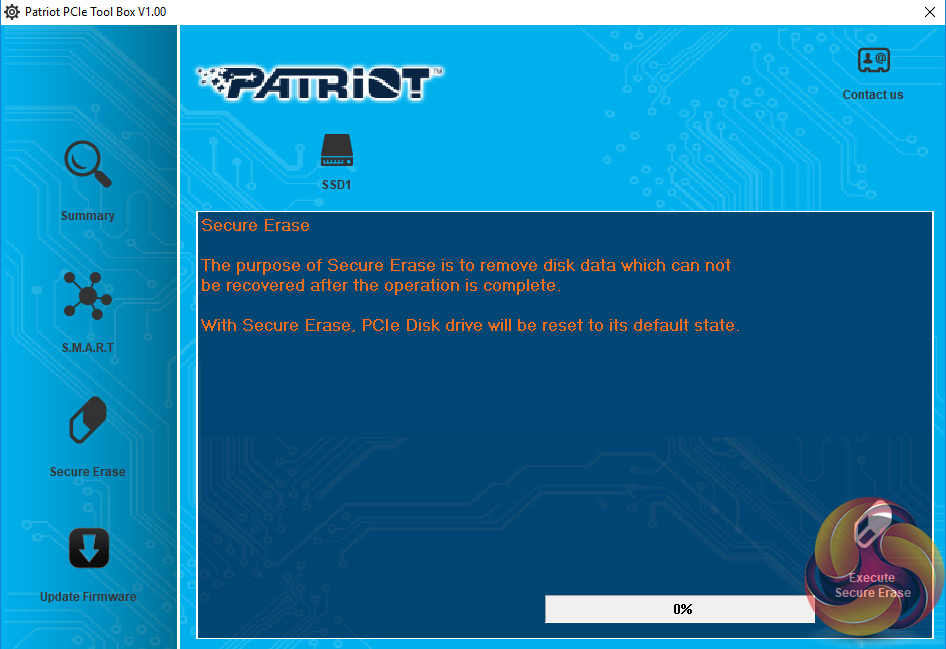The width and height of the screenshot is (946, 649).
Task: Open the Update Firmware download arrow icon
Action: tap(89, 548)
